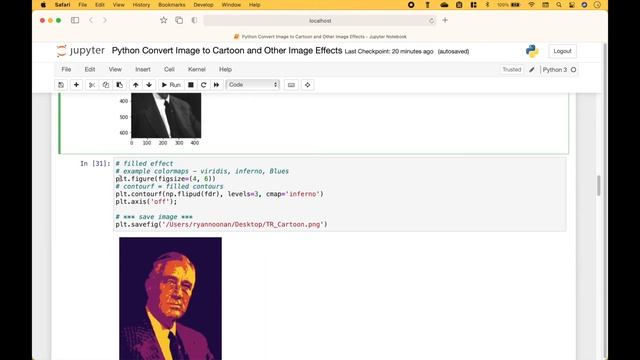640x360 pixels.
Task: Cut selected cells with scissors icon
Action: [92, 85]
